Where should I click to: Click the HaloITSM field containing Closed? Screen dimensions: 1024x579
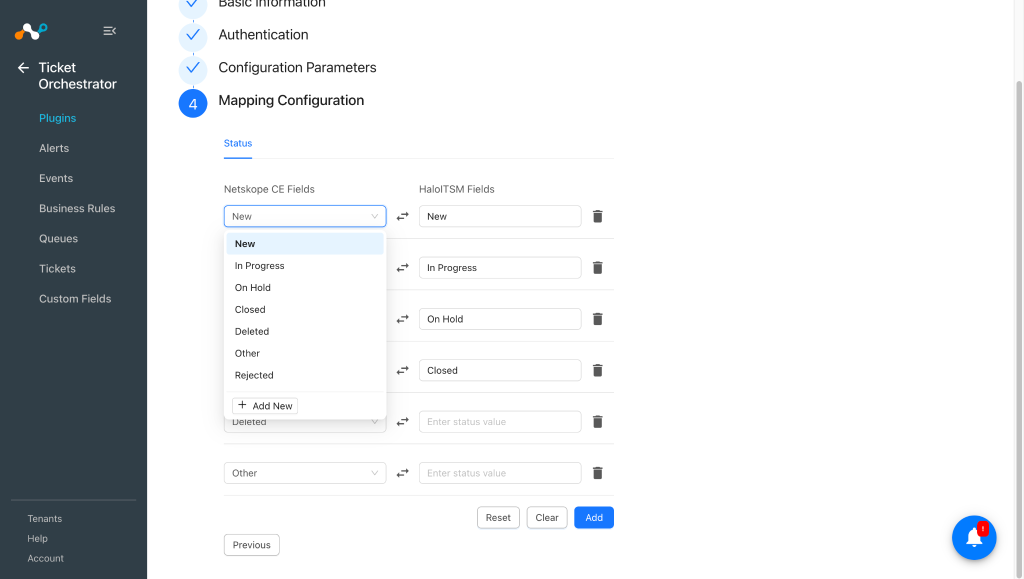[x=500, y=370]
